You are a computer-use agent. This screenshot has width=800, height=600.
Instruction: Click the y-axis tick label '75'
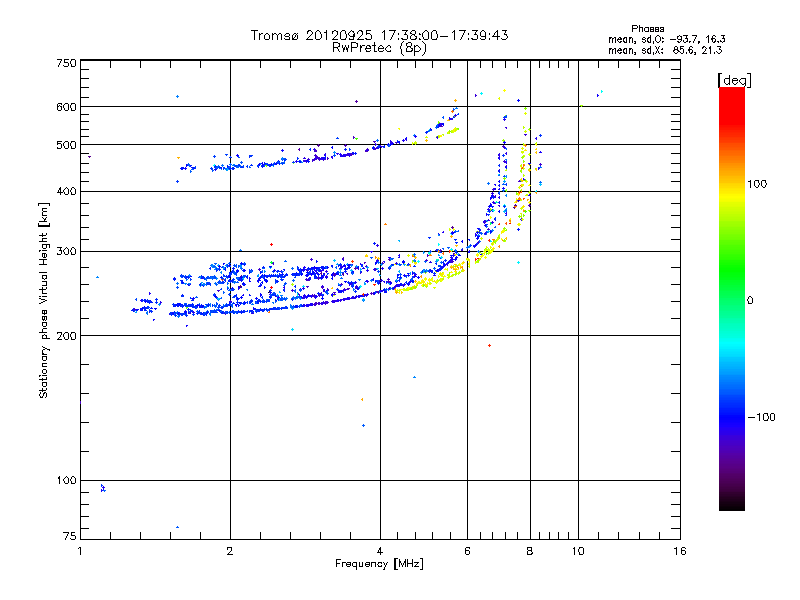click(x=70, y=536)
